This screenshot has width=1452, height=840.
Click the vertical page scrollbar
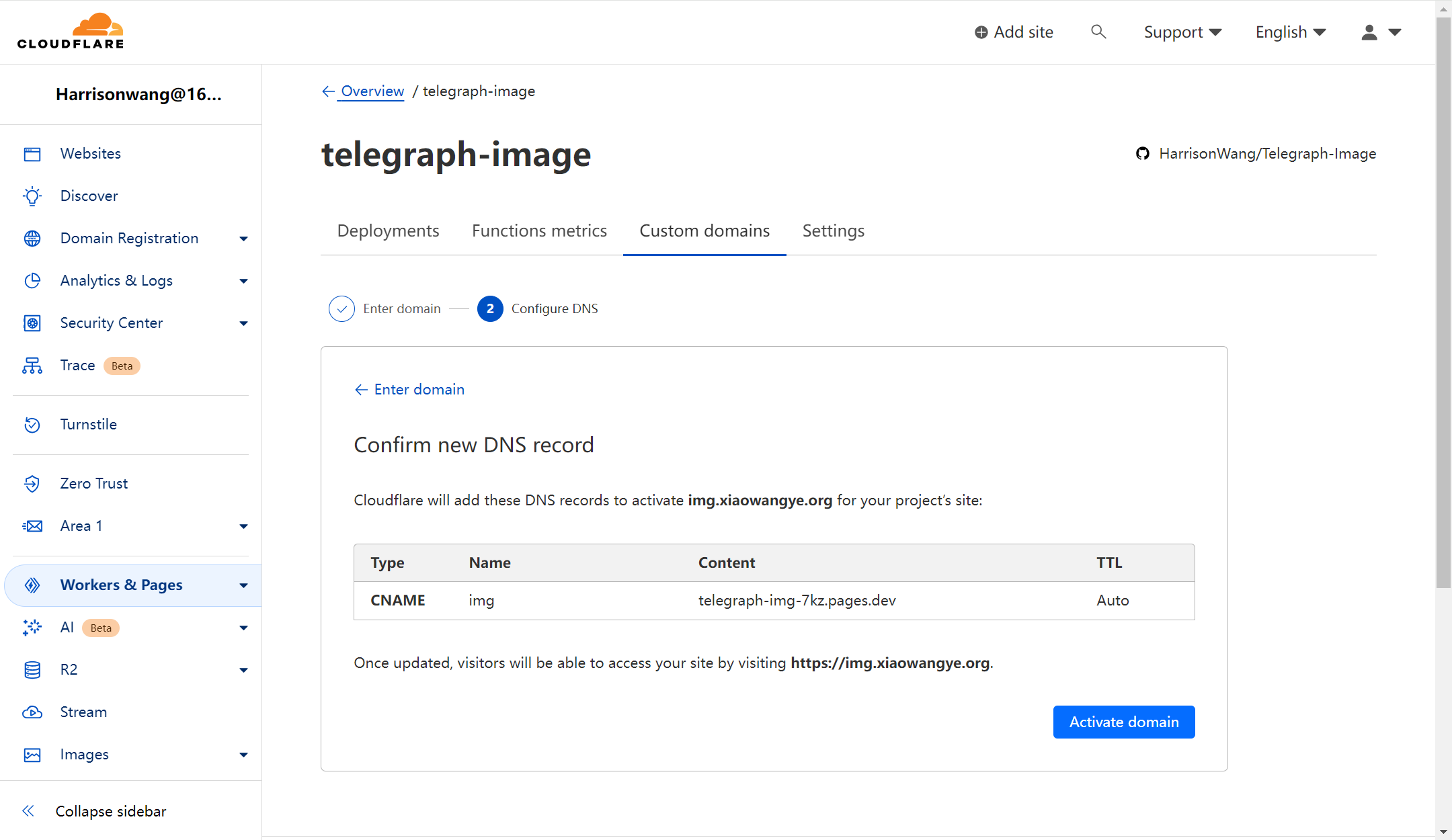click(x=1443, y=302)
